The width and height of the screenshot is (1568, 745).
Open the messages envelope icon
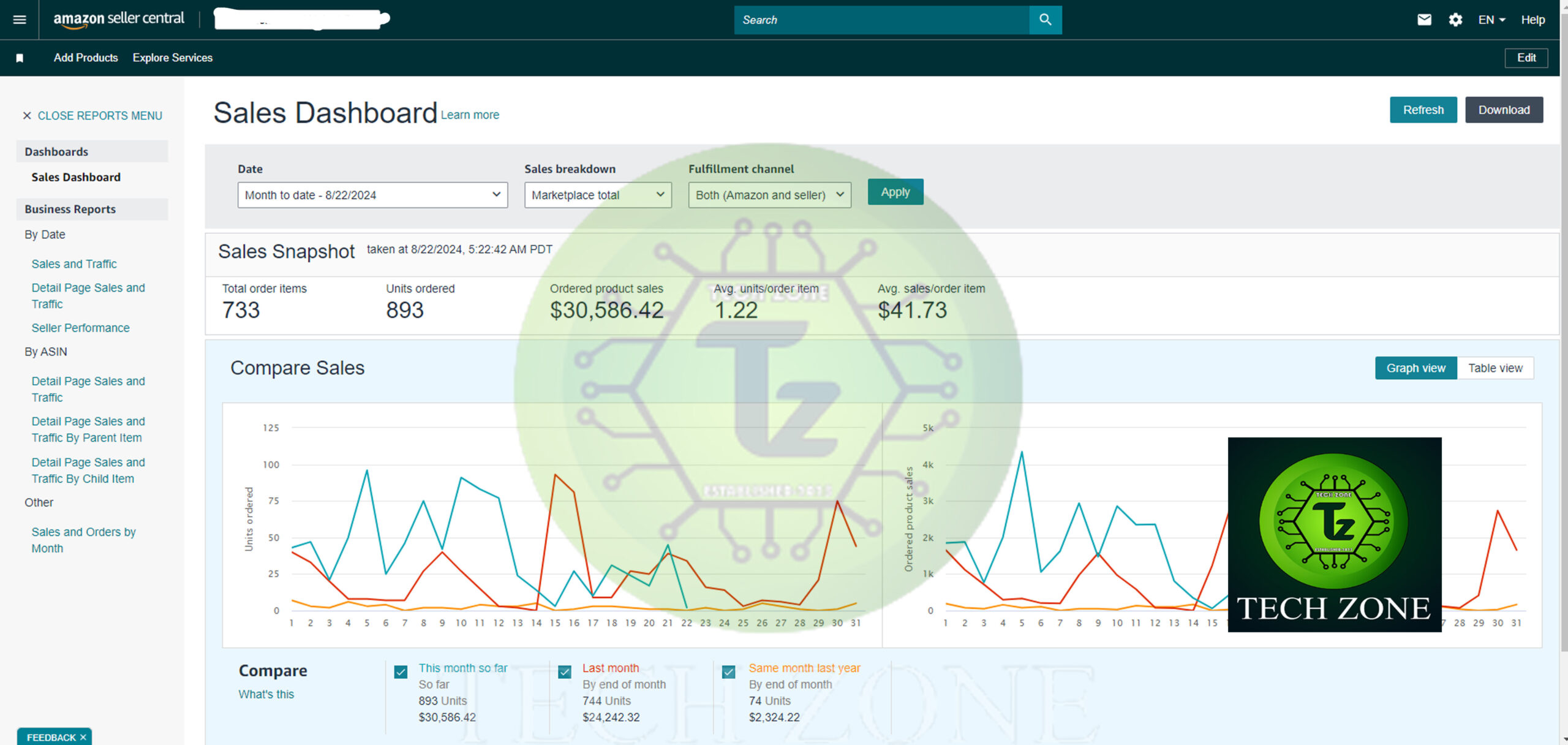(x=1424, y=20)
